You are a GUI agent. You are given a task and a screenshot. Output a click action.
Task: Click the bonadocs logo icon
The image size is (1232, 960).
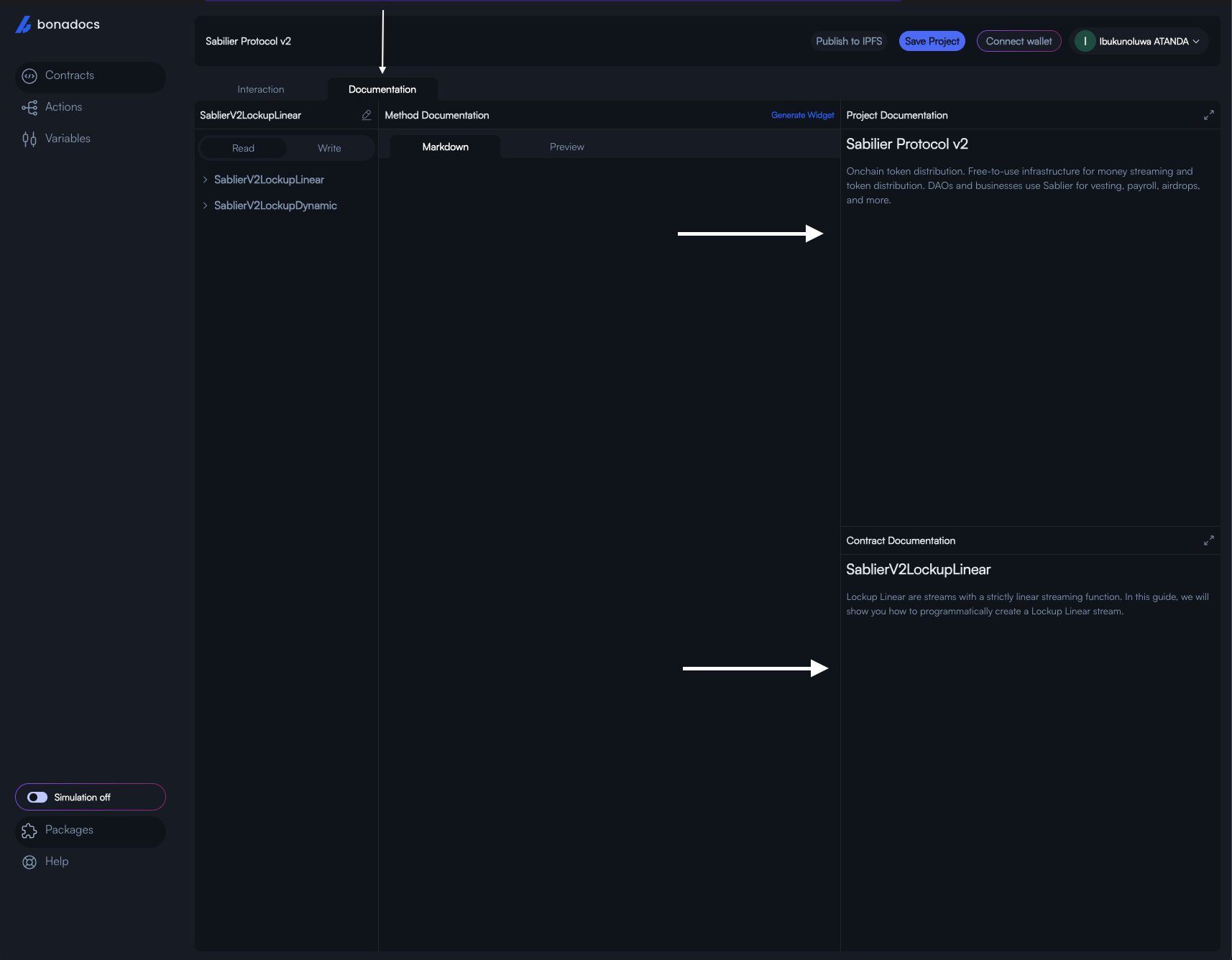pos(24,24)
